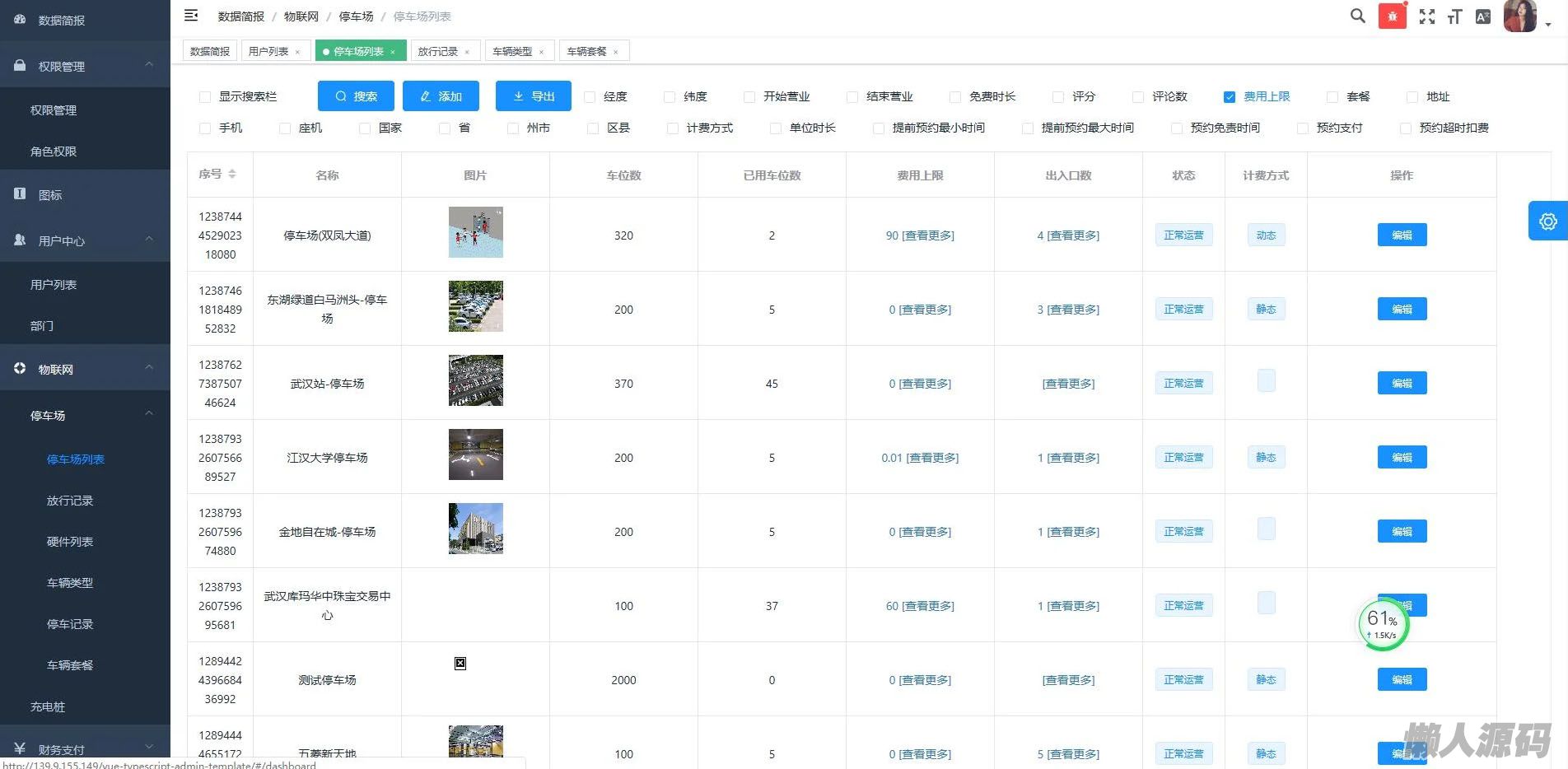Viewport: 1568px width, 769px height.
Task: Open 硬件列表 in the sidebar
Action: pyautogui.click(x=70, y=542)
